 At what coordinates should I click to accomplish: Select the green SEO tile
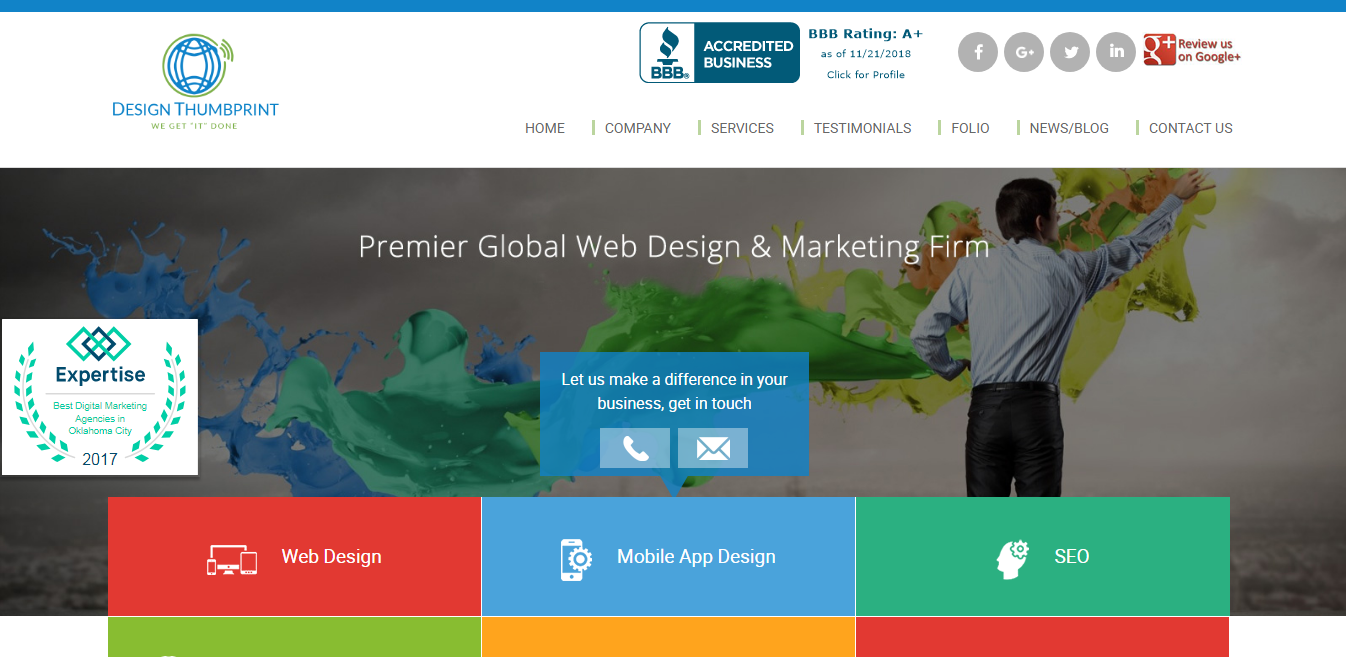(x=1043, y=556)
